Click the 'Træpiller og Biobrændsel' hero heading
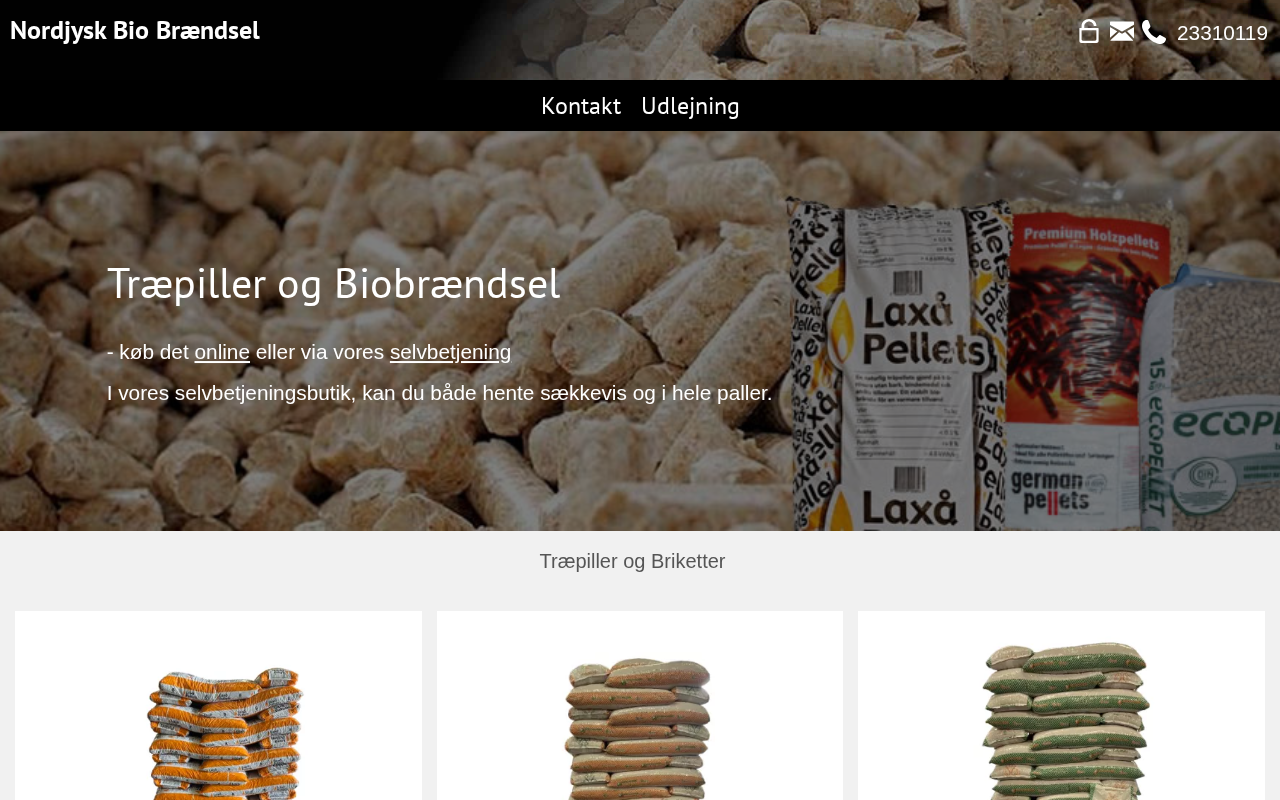Image resolution: width=1280 pixels, height=800 pixels. [x=334, y=284]
